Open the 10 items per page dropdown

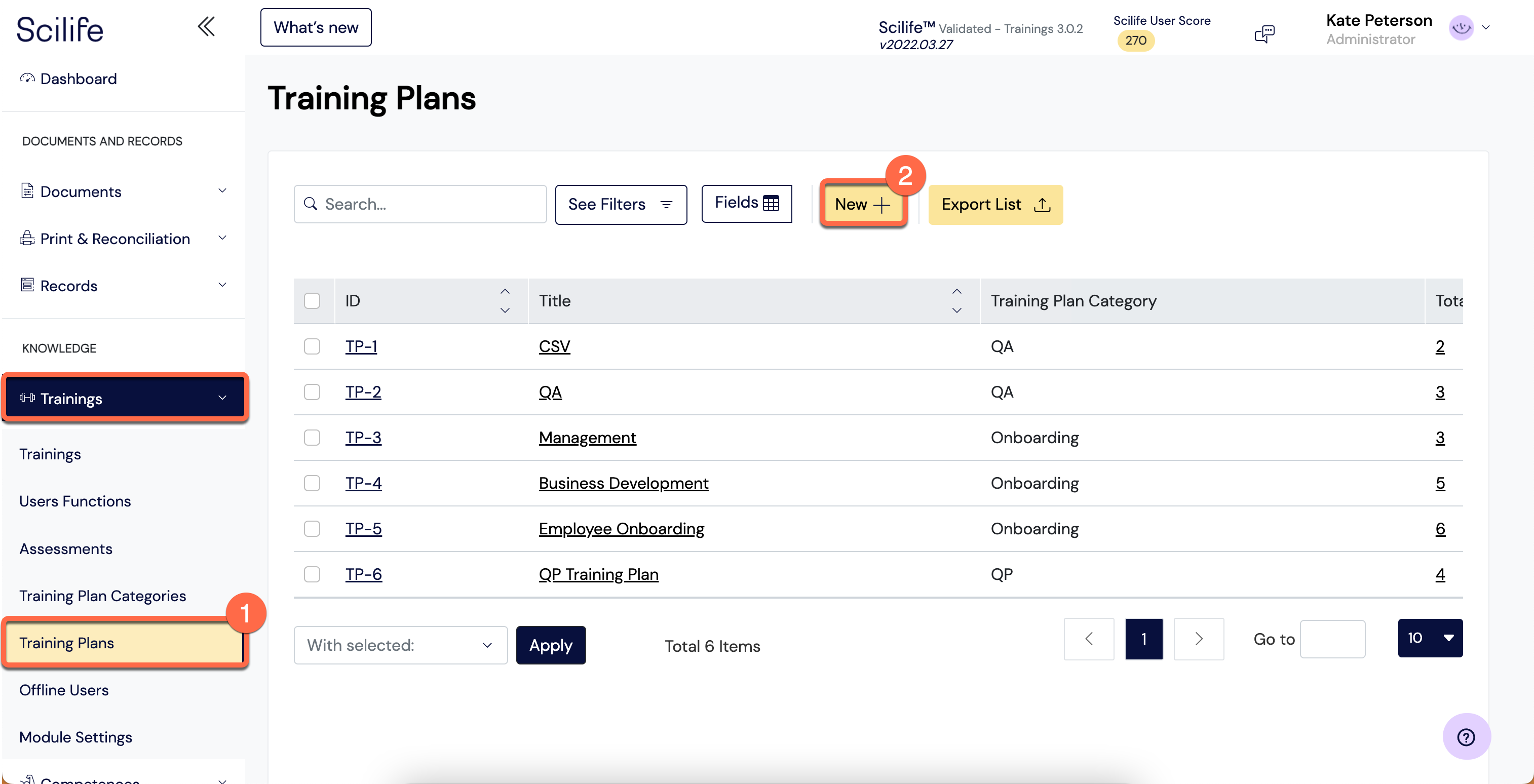pyautogui.click(x=1430, y=638)
